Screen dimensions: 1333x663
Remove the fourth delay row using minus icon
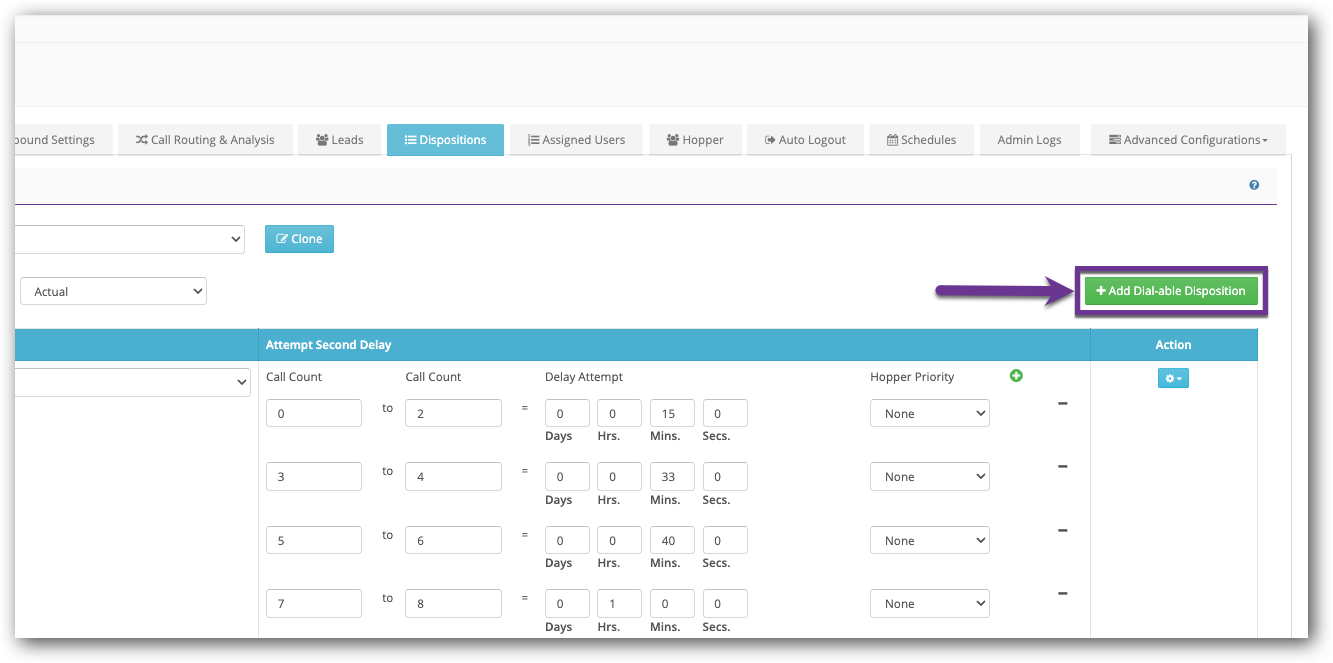tap(1062, 593)
